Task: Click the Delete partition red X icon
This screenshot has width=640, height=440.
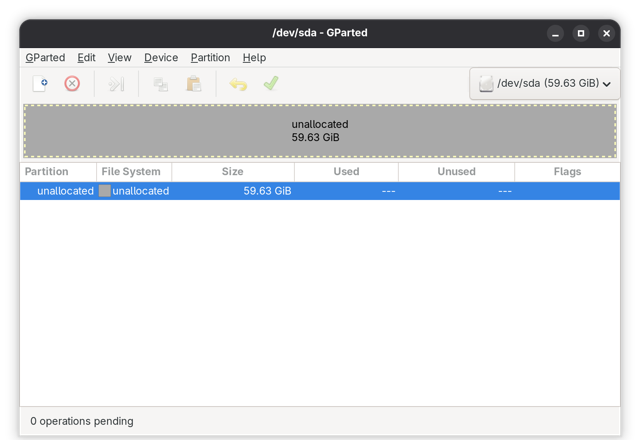Action: tap(72, 84)
